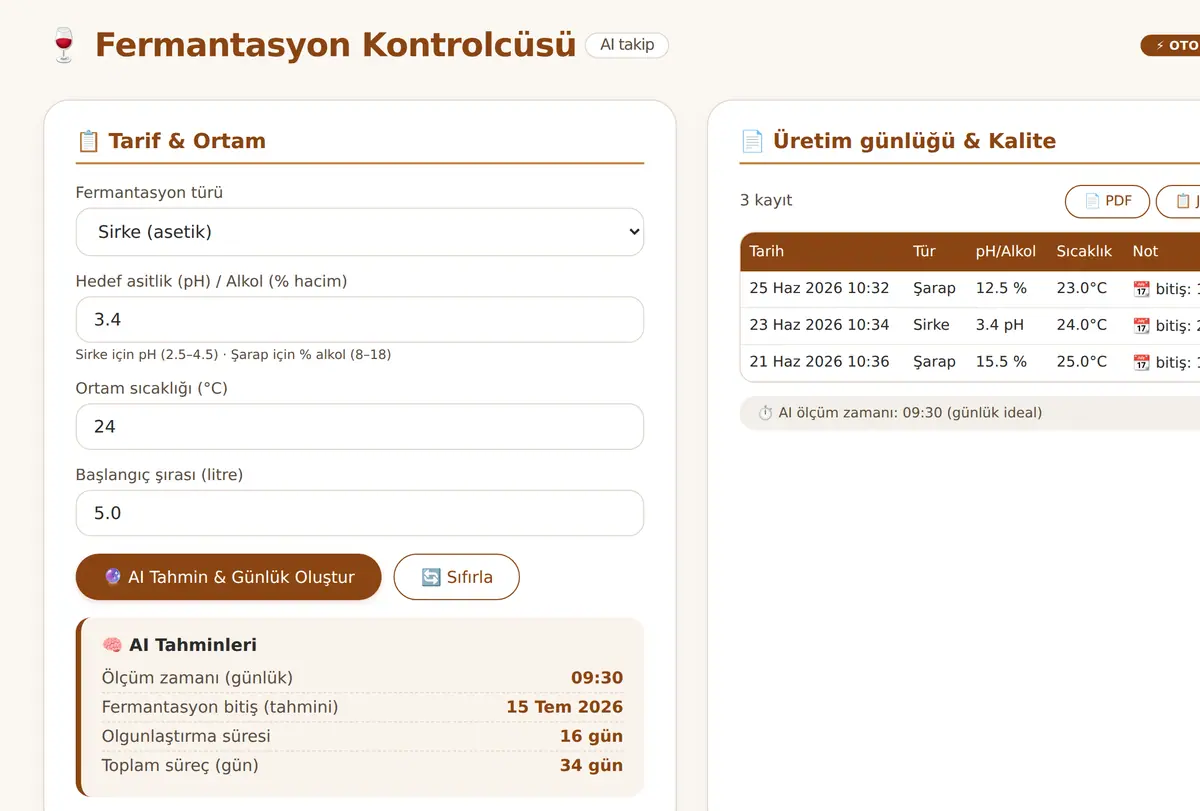Click the AI takip badge
Image resolution: width=1200 pixels, height=811 pixels.
point(627,45)
